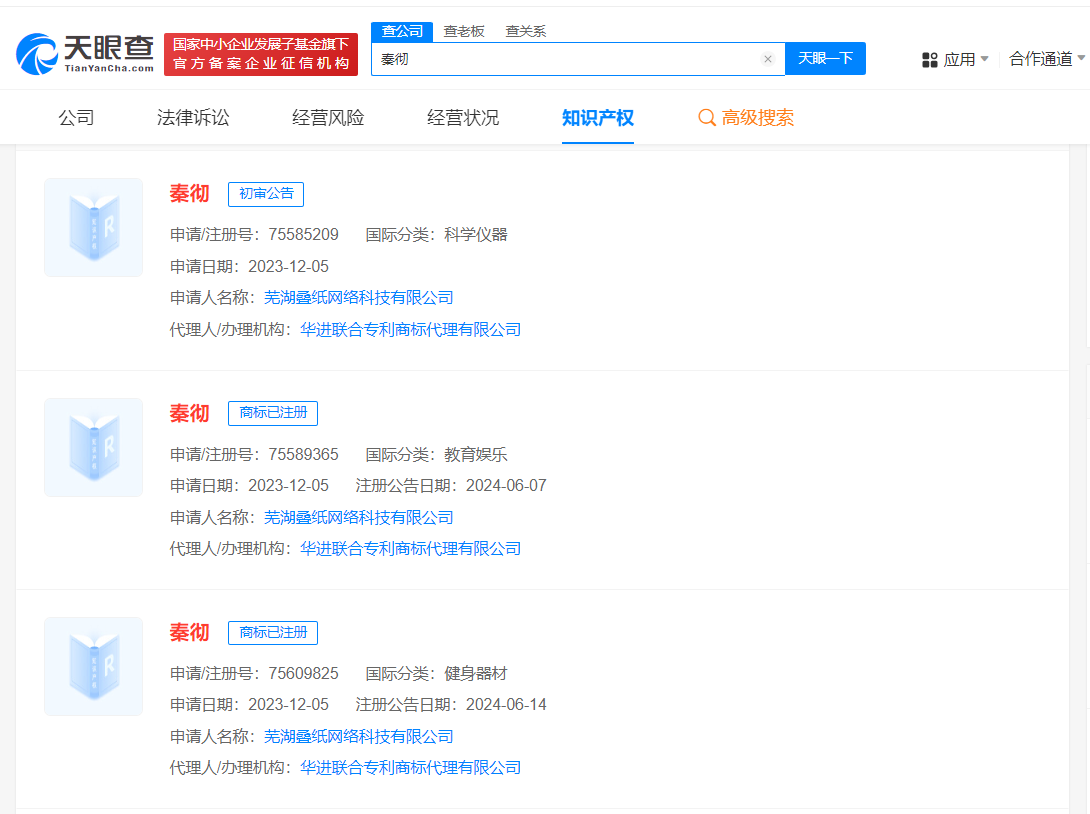
Task: Click the 天眼一下 search button
Action: point(825,59)
